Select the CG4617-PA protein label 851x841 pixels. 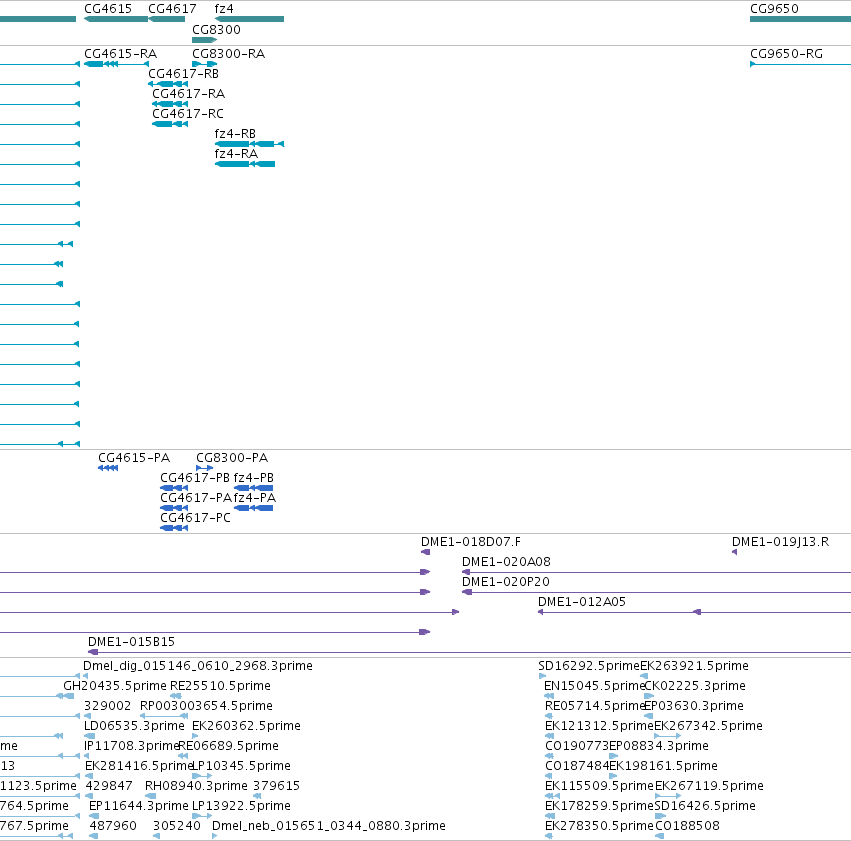click(x=195, y=498)
